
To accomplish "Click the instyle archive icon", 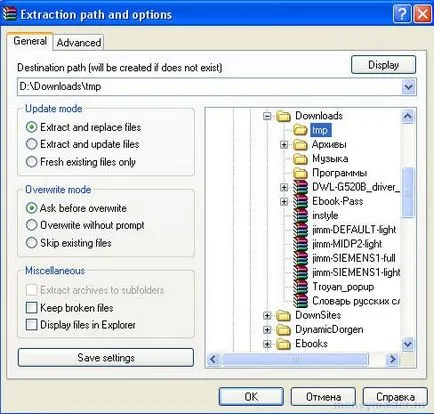I will pyautogui.click(x=300, y=216).
